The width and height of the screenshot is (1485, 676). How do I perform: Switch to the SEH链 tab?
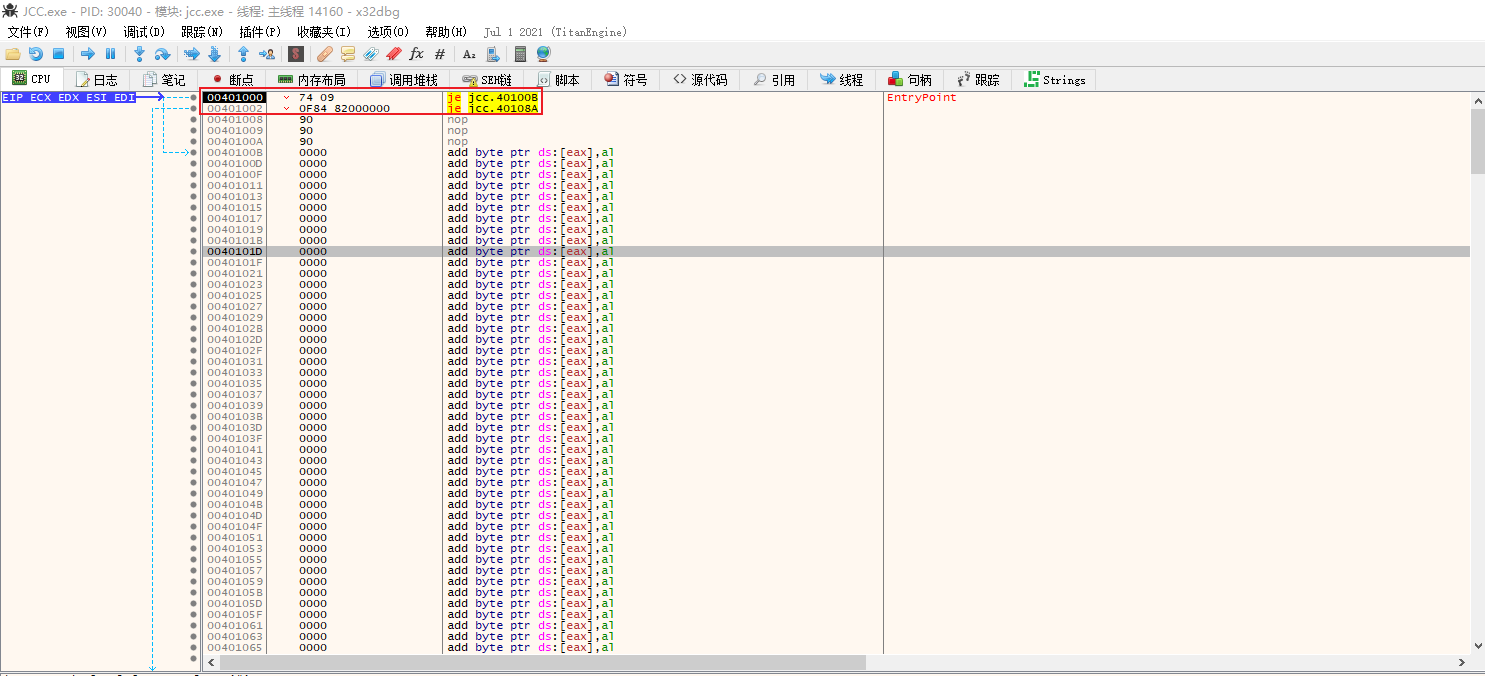pos(487,80)
